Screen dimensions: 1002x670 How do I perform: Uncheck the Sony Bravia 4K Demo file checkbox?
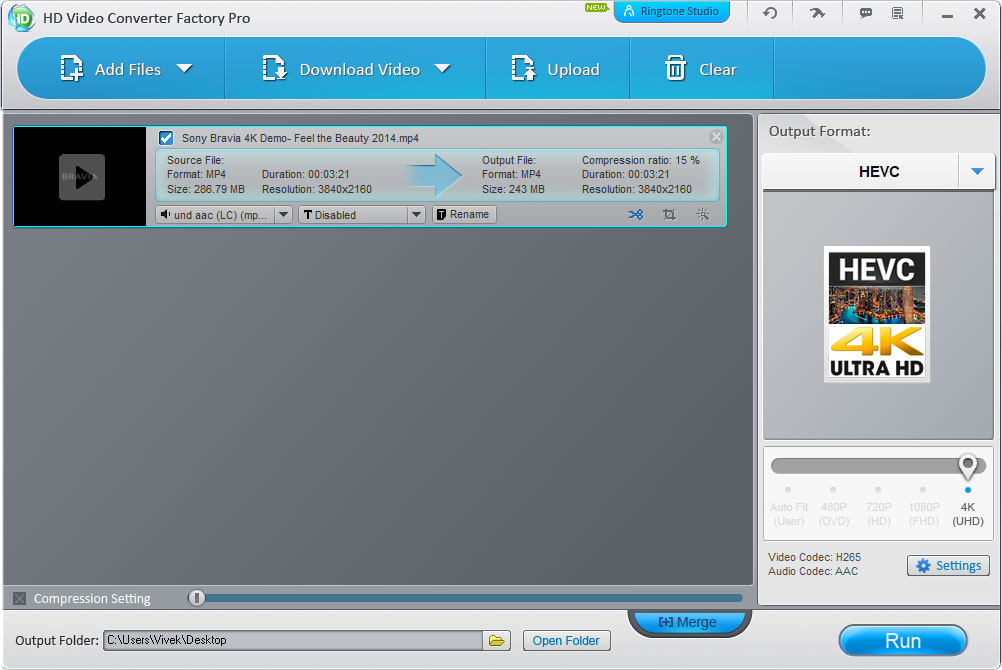(166, 137)
